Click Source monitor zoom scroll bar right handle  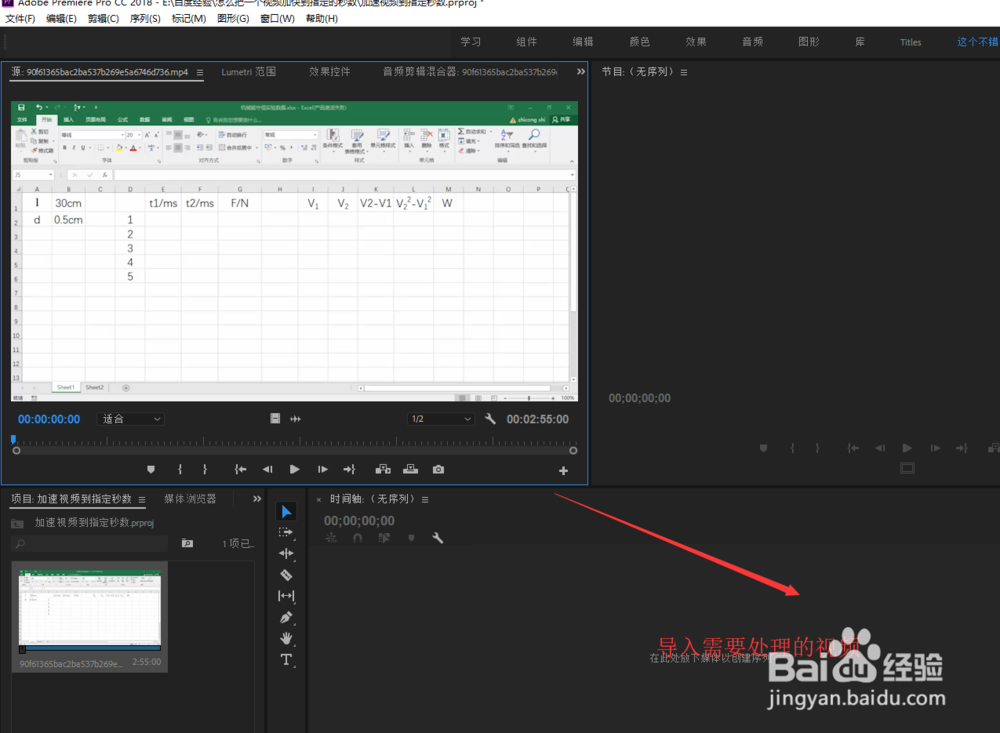coord(573,450)
